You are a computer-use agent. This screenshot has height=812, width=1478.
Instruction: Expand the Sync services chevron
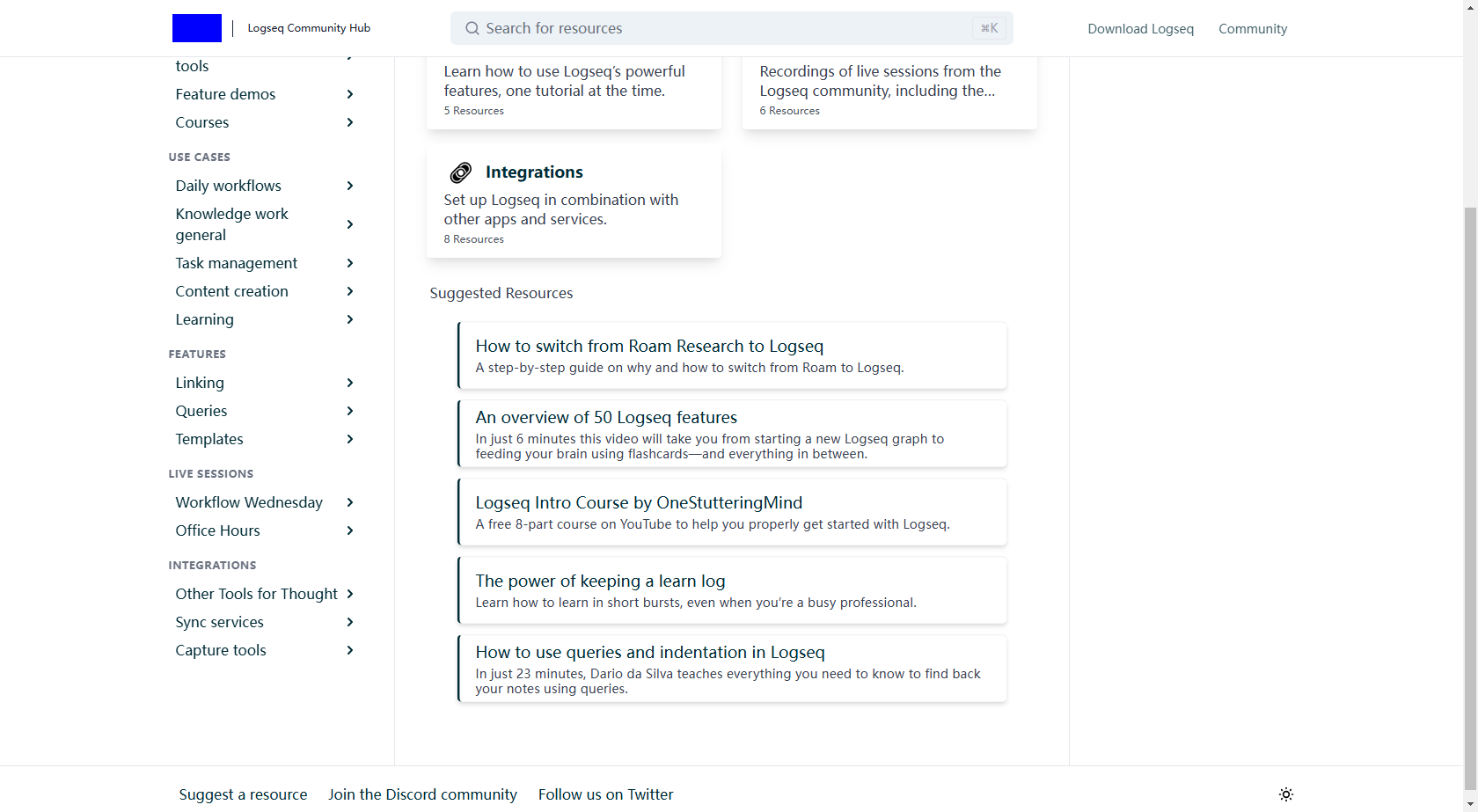pyautogui.click(x=350, y=622)
